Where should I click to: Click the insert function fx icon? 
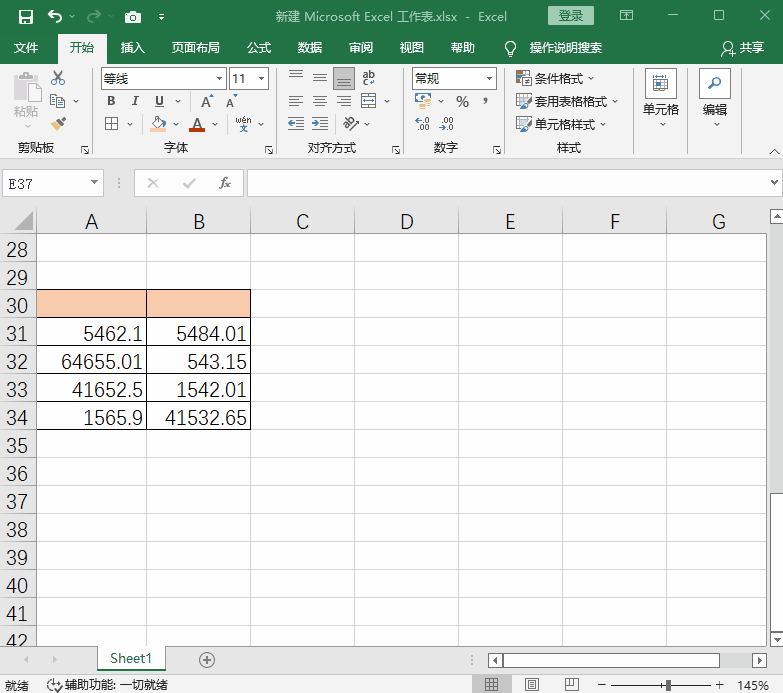(x=225, y=183)
